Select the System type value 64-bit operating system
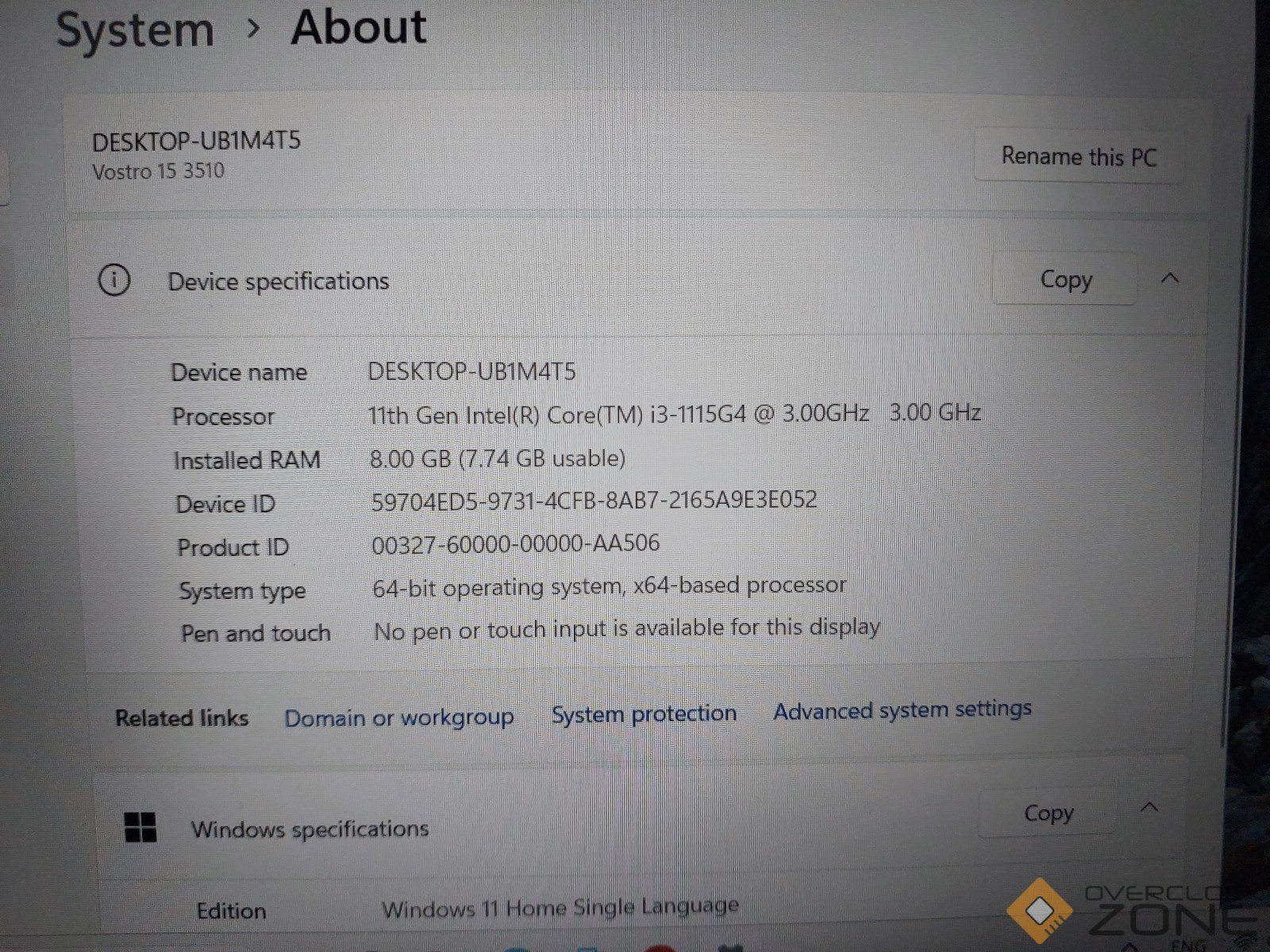The image size is (1270, 952). (609, 587)
